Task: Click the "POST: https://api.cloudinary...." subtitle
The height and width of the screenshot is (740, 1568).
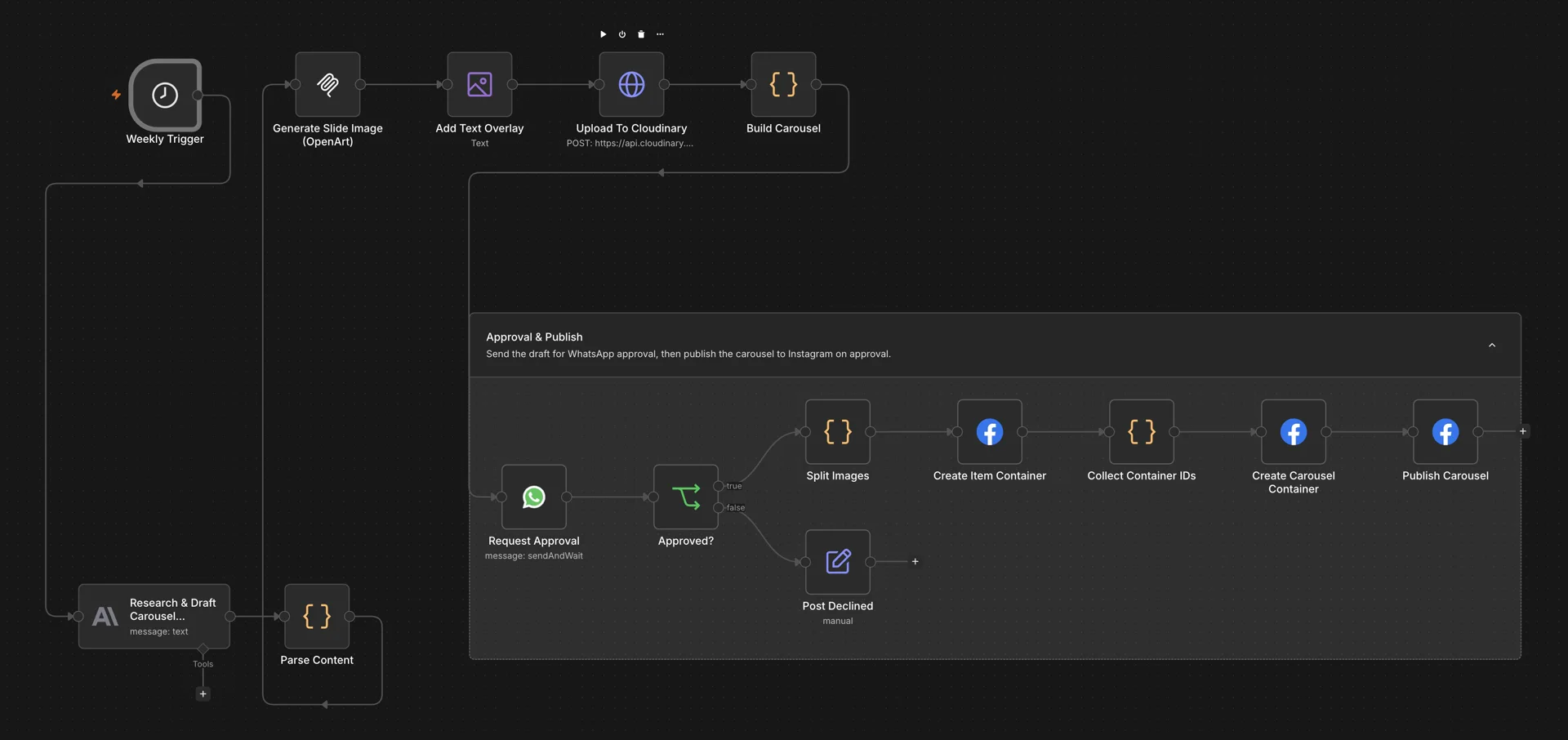Action: pyautogui.click(x=630, y=143)
